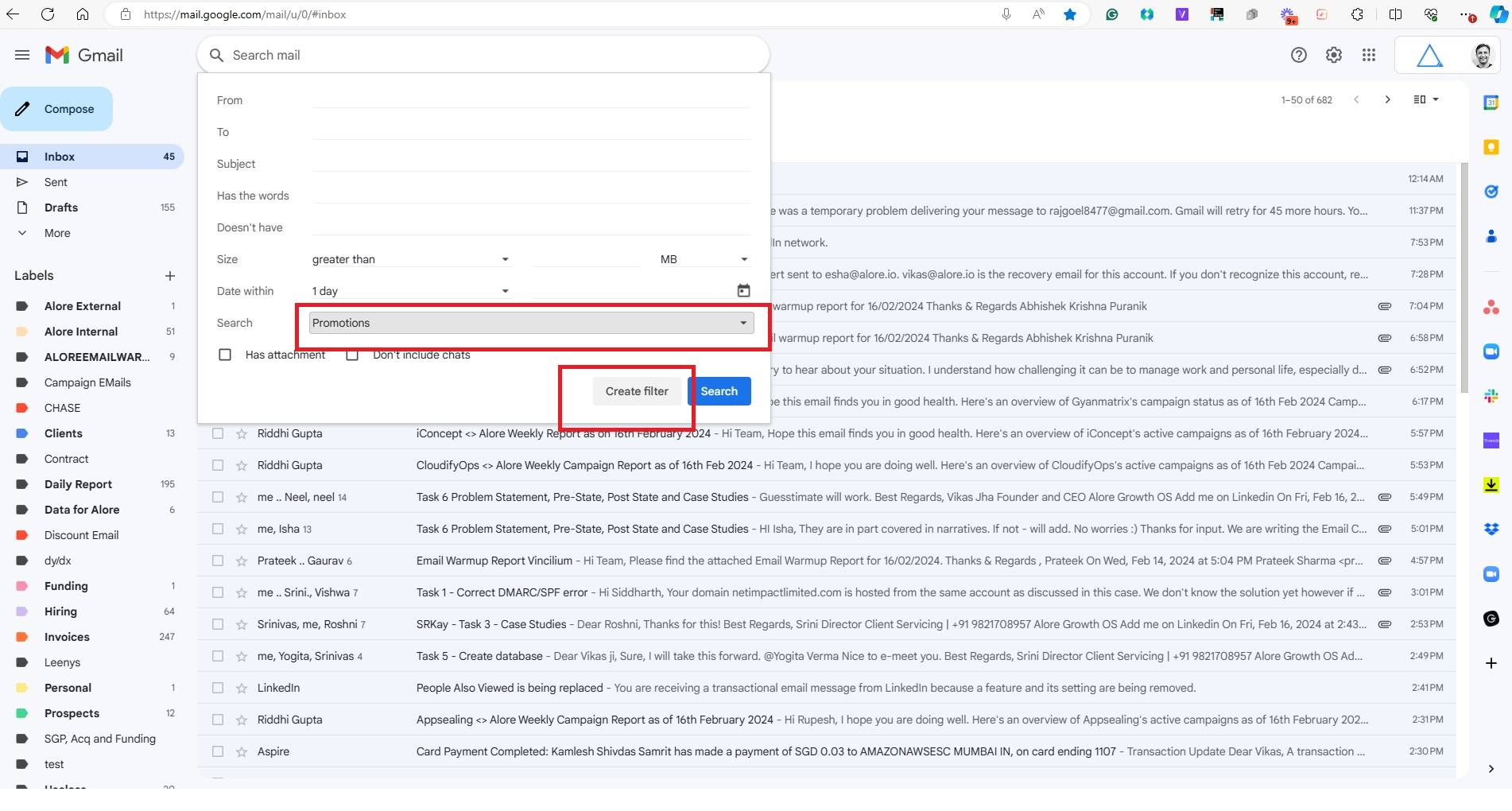Go to browser home page
The width and height of the screenshot is (1512, 811).
(83, 14)
